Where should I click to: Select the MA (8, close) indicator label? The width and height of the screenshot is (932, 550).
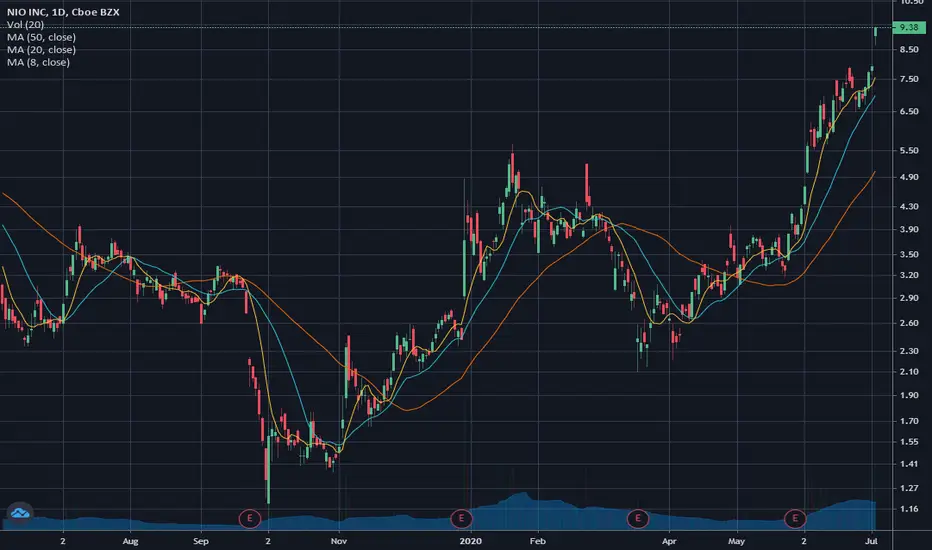click(x=39, y=62)
